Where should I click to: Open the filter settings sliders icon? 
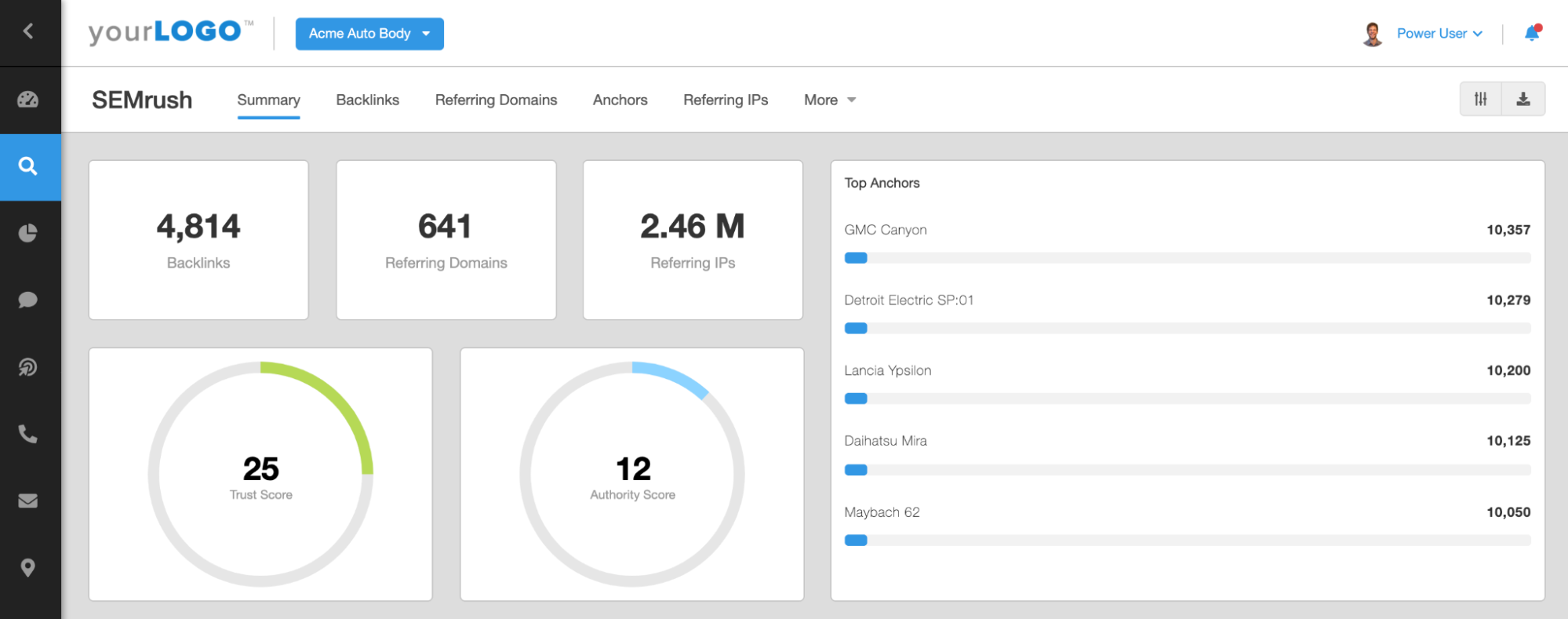click(x=1480, y=99)
